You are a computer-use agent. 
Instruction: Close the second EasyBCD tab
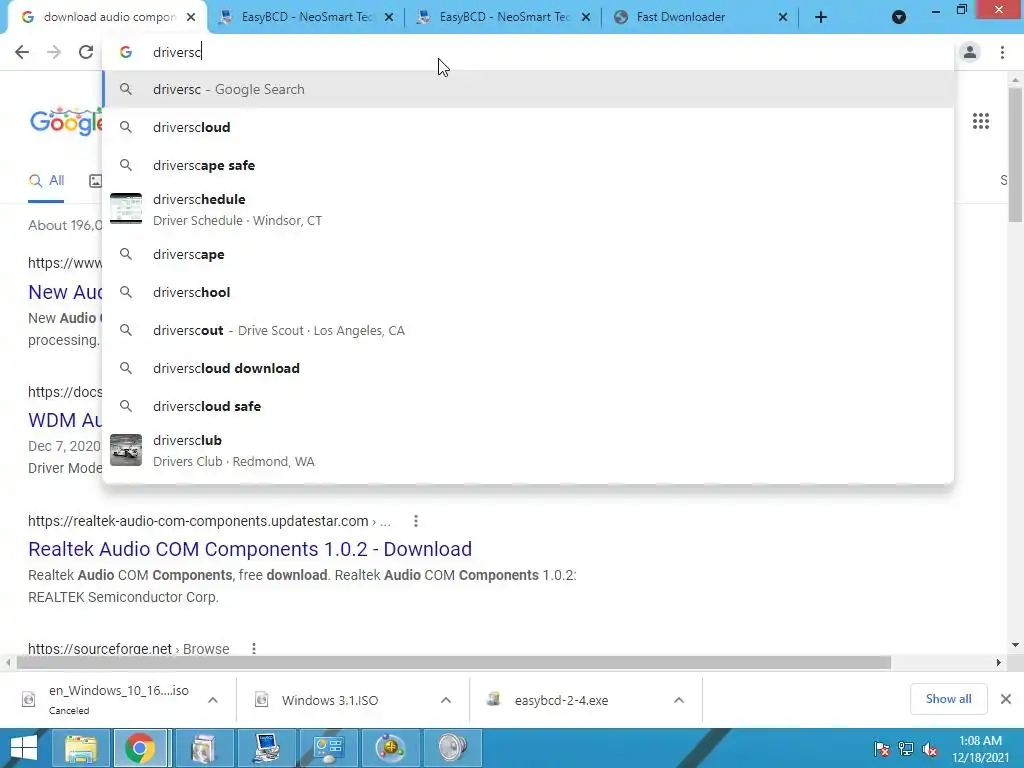586,17
